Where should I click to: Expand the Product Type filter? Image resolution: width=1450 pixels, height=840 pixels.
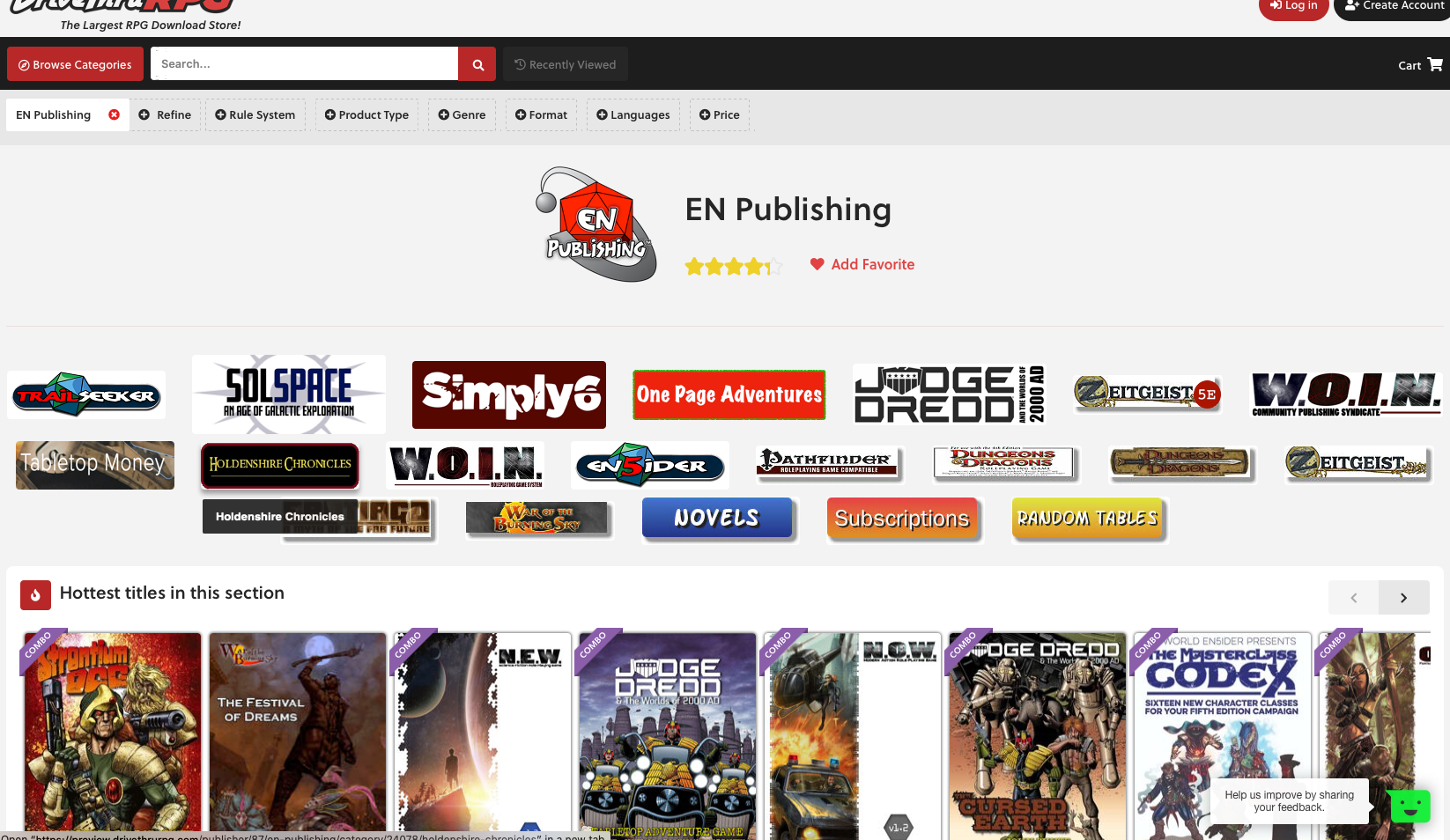click(x=366, y=115)
